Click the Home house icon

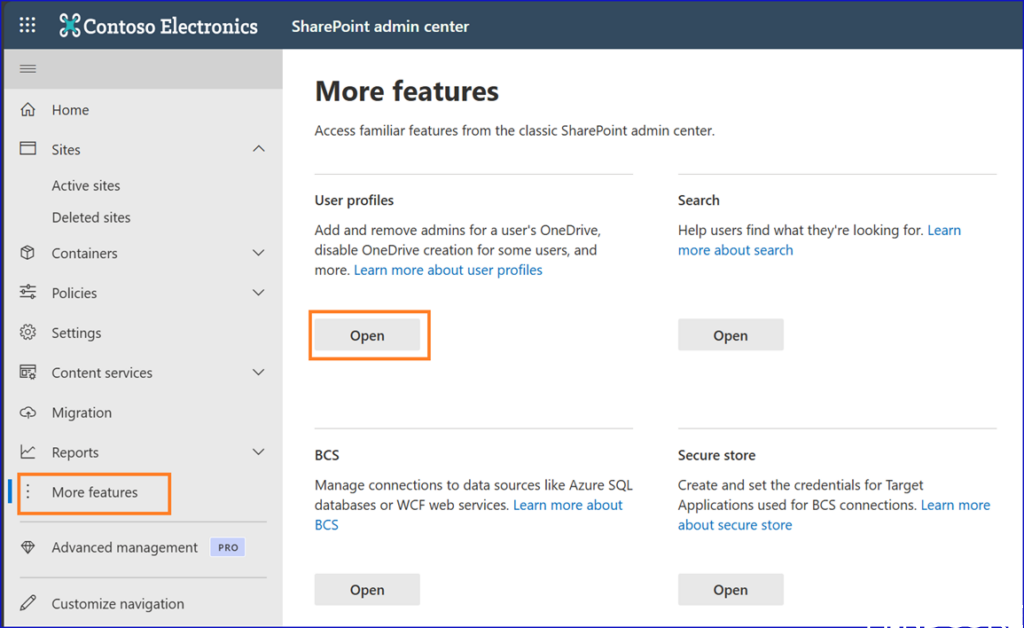tap(28, 110)
